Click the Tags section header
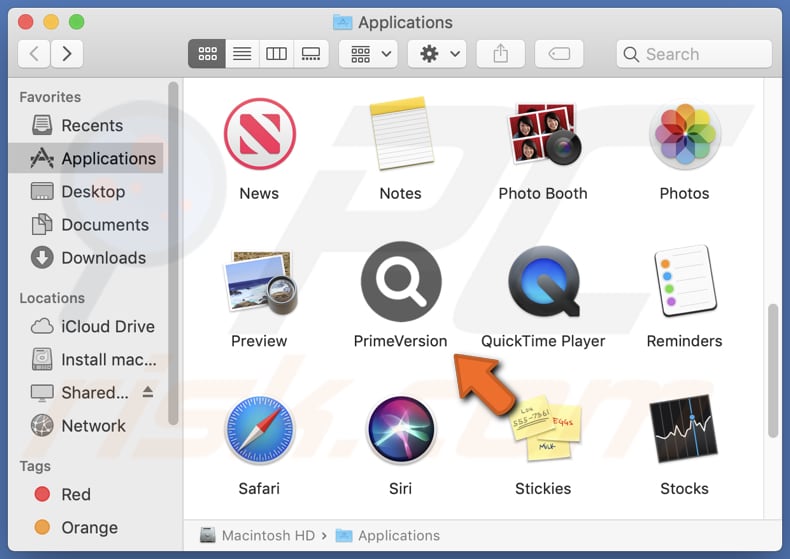 click(x=35, y=466)
